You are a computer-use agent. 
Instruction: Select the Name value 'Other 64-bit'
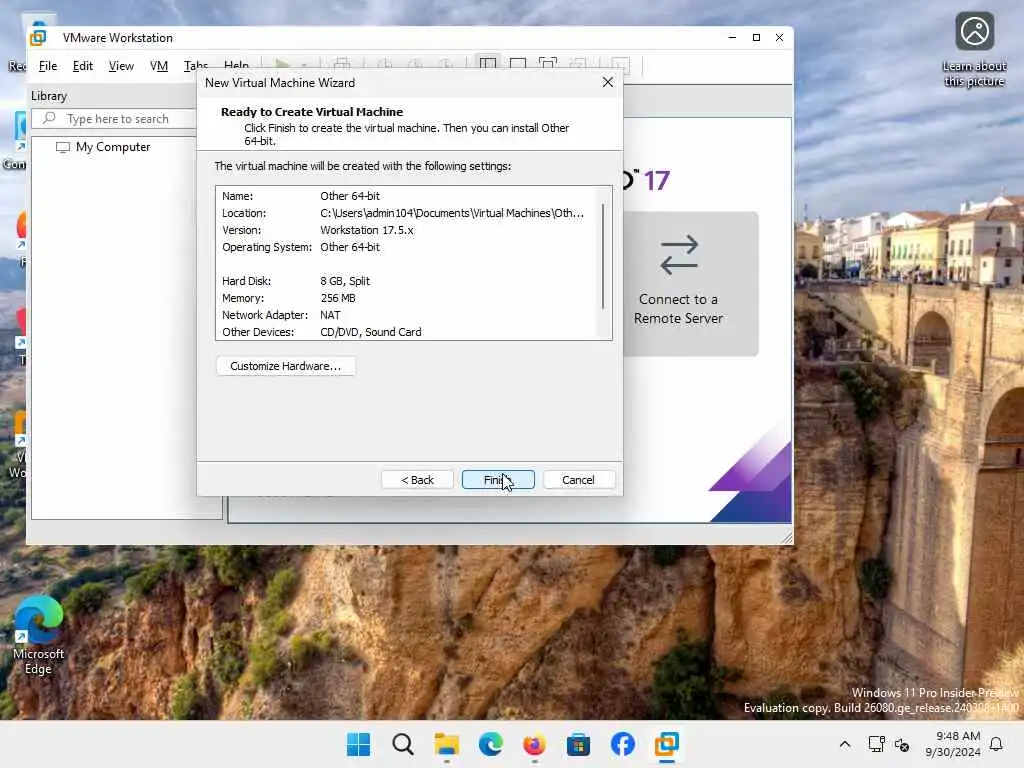tap(349, 196)
